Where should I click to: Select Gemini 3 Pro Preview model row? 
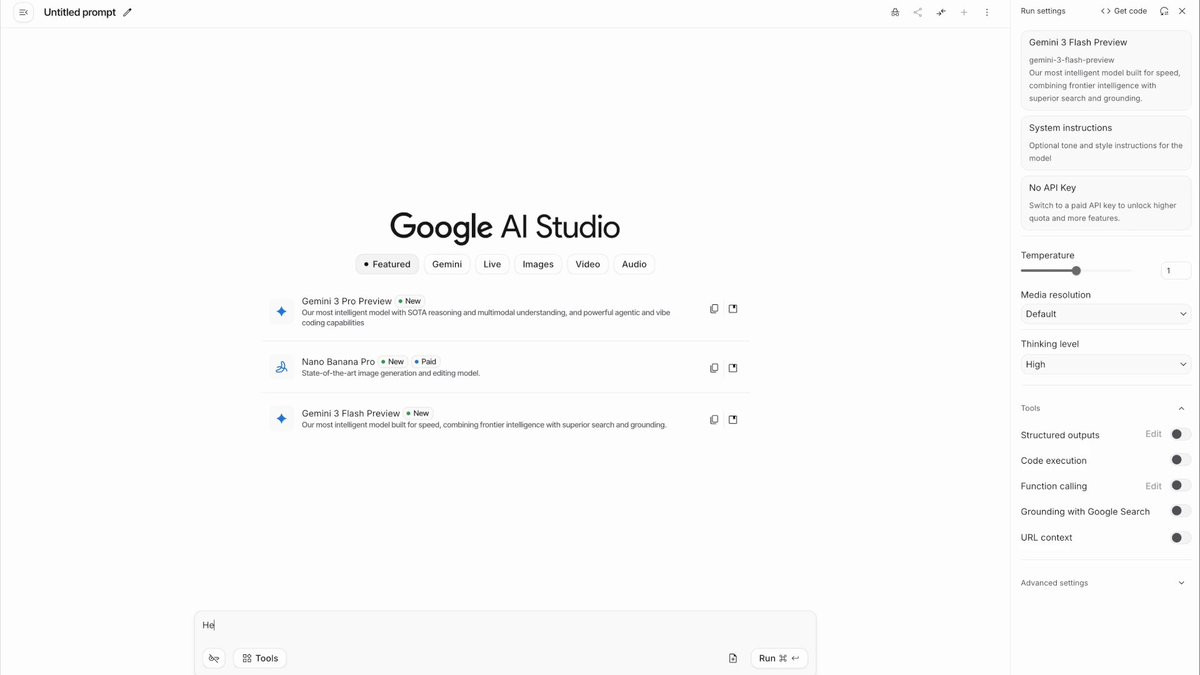pos(505,311)
